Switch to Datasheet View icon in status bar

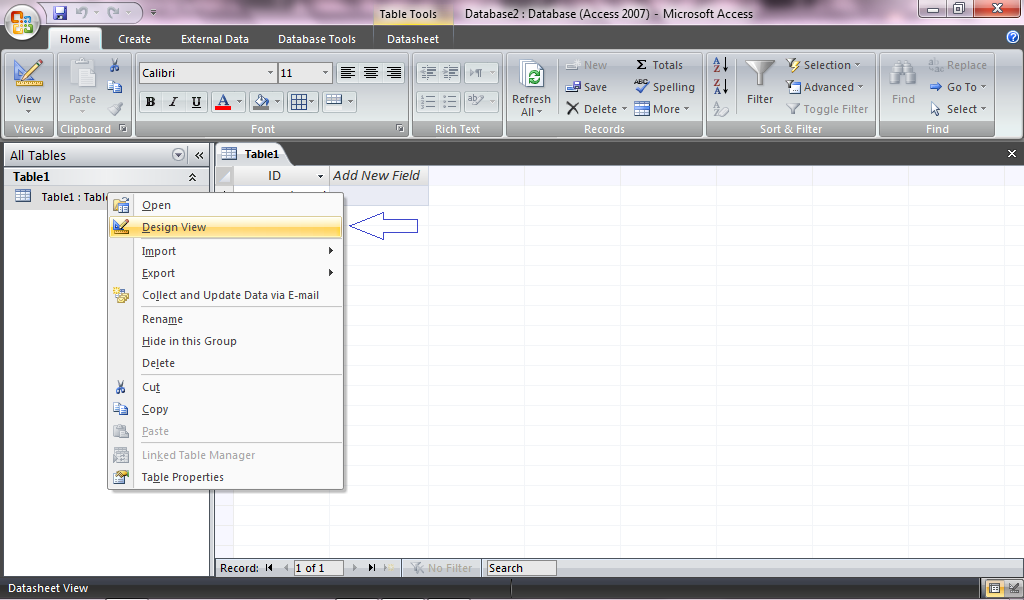point(995,588)
